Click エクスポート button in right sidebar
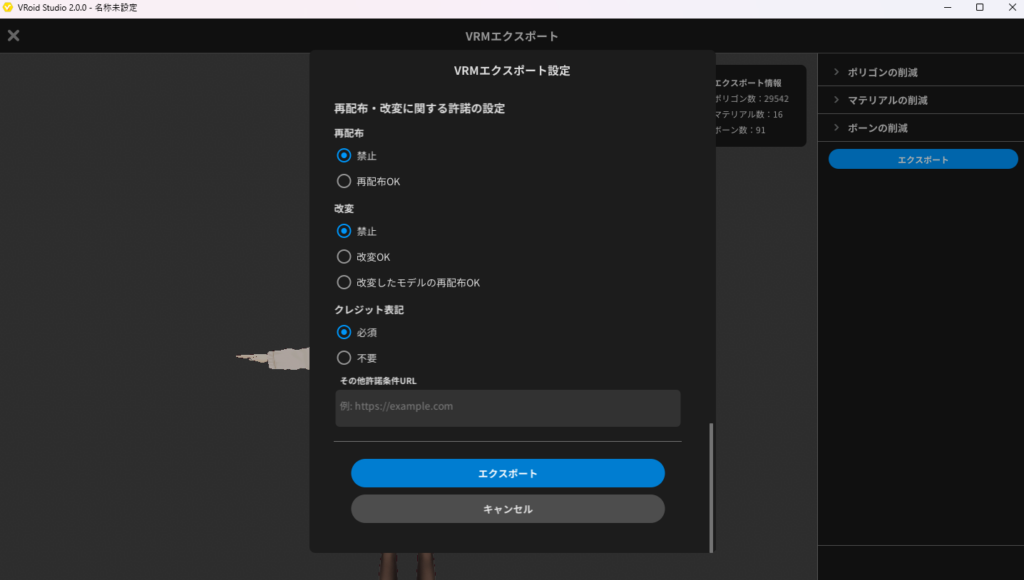The width and height of the screenshot is (1024, 580). [x=922, y=160]
